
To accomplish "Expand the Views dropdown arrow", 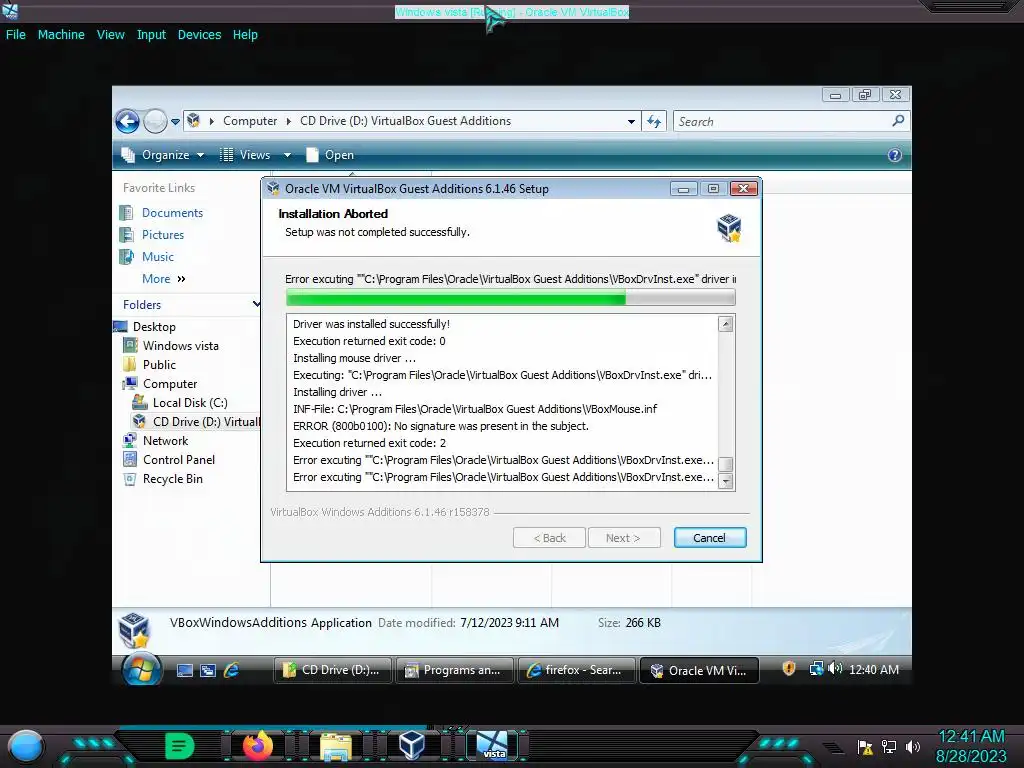I will click(x=287, y=155).
